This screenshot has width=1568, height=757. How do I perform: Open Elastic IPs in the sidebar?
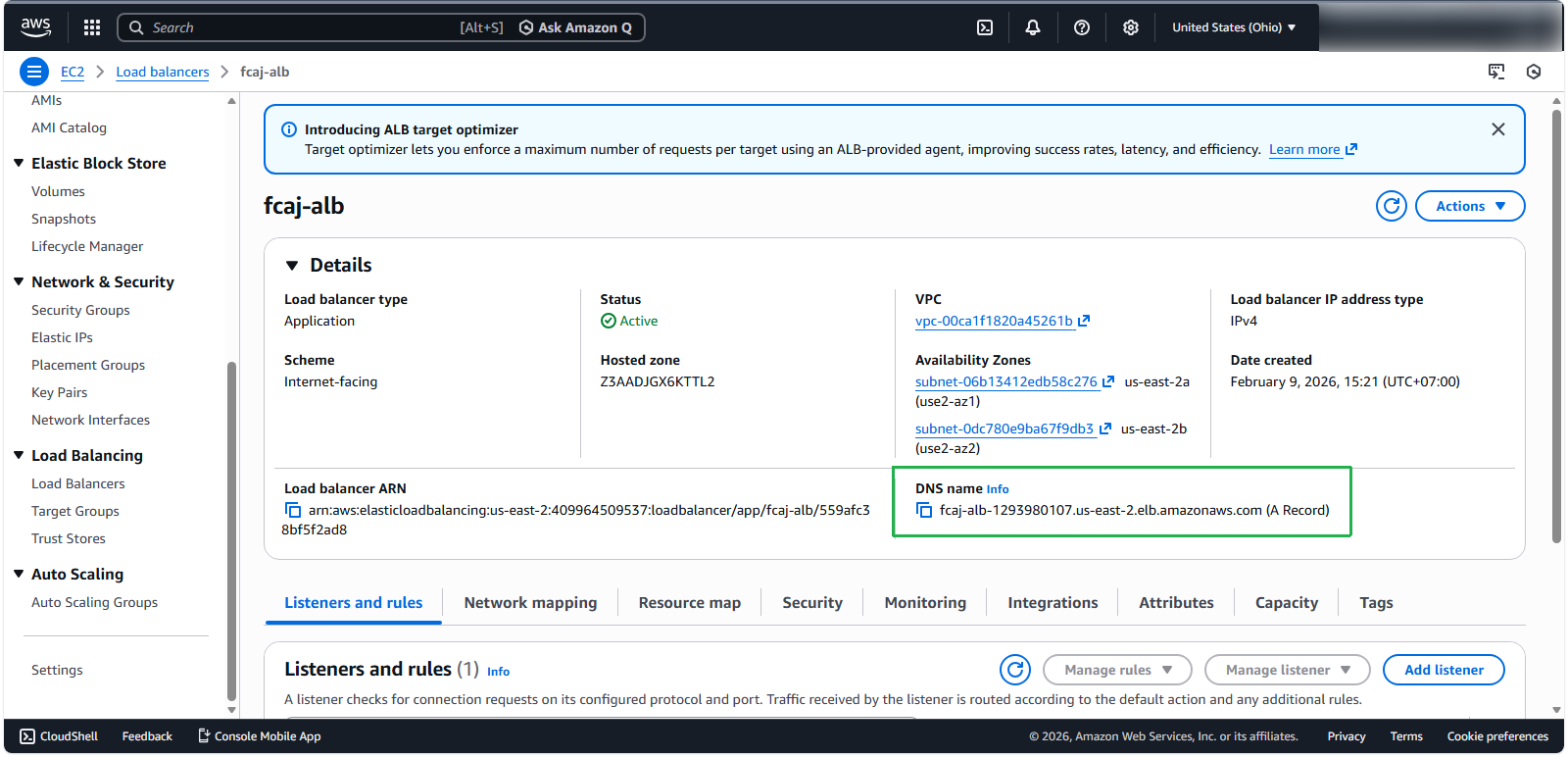point(62,337)
